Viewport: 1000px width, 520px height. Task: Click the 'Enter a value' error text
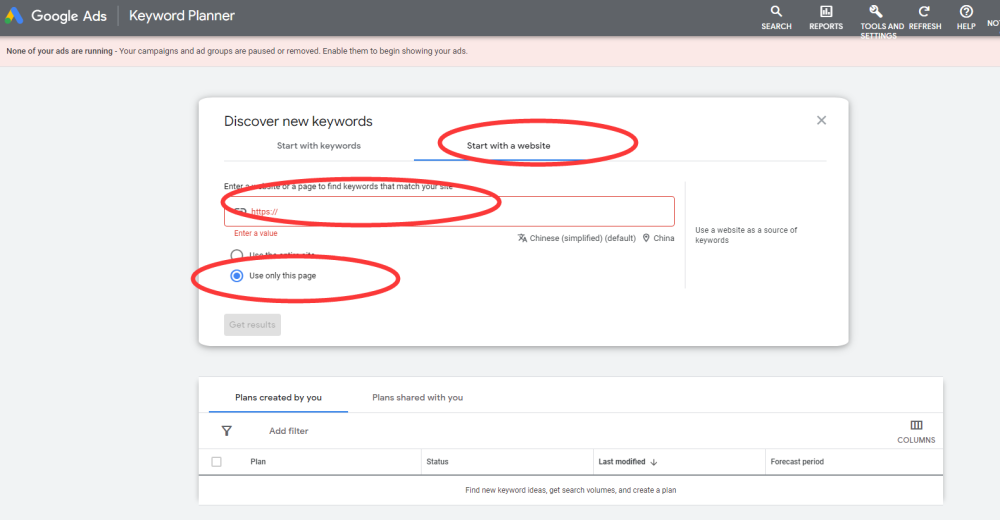pyautogui.click(x=256, y=234)
